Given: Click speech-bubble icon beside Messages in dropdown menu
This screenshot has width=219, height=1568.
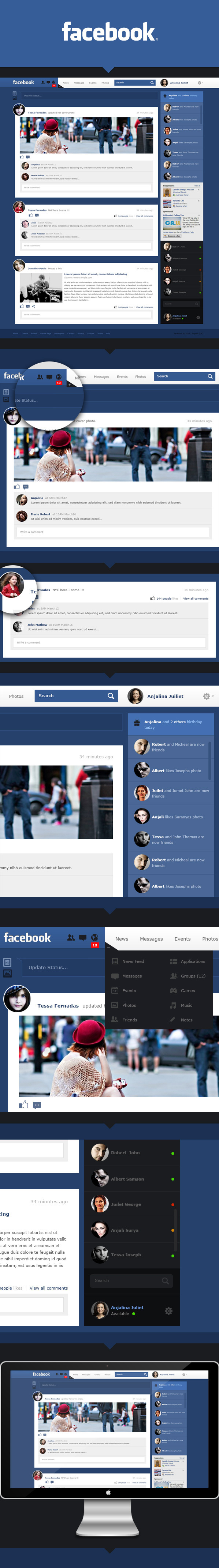Looking at the screenshot, I should tap(115, 976).
